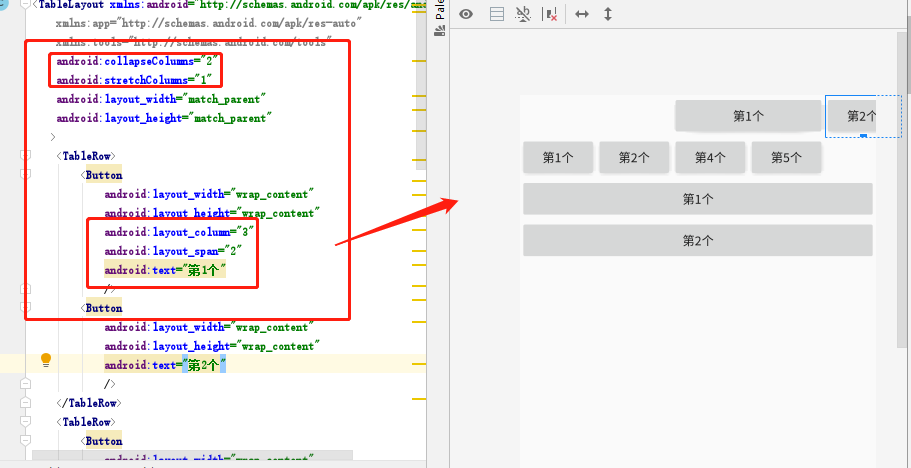The width and height of the screenshot is (911, 468).
Task: Click the android:layout_width="match_parent" line
Action: [x=162, y=99]
